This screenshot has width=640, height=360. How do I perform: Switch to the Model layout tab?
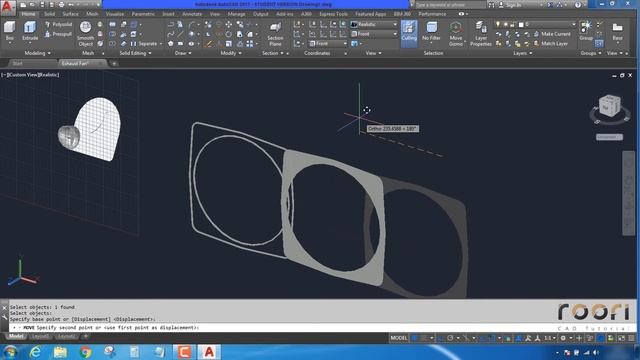[16, 336]
